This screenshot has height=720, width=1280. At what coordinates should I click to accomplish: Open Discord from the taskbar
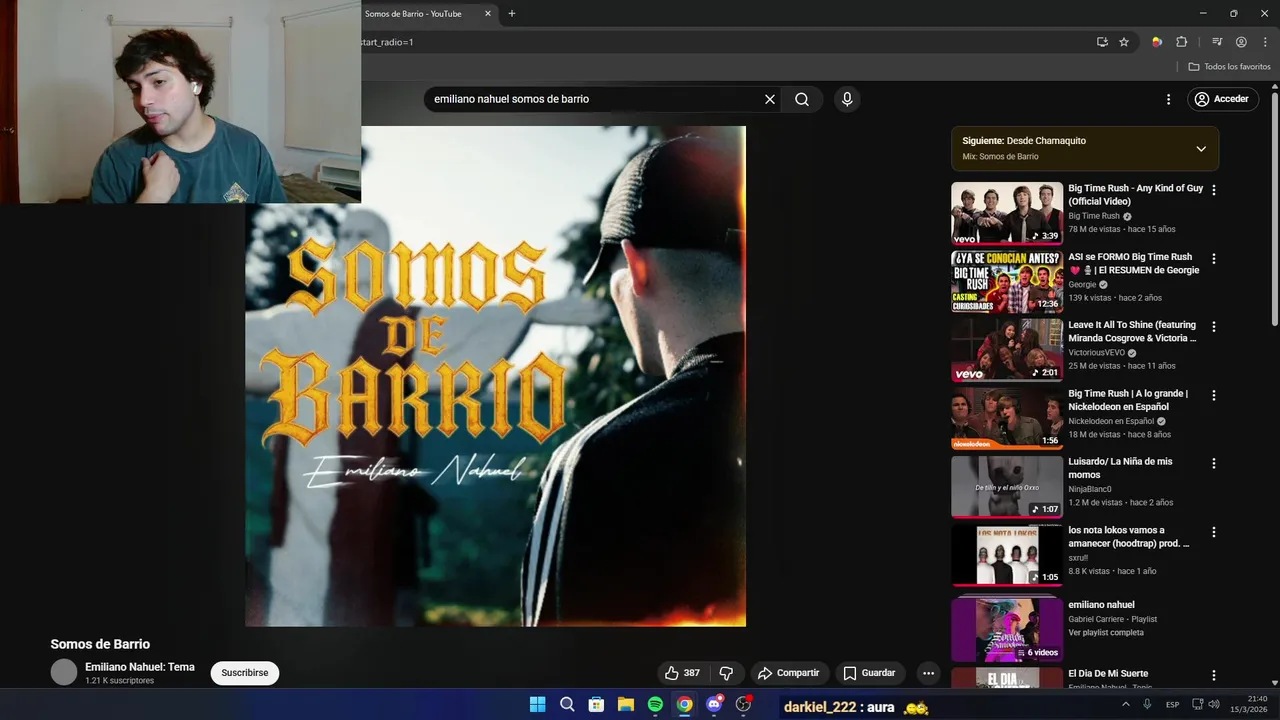tap(714, 704)
